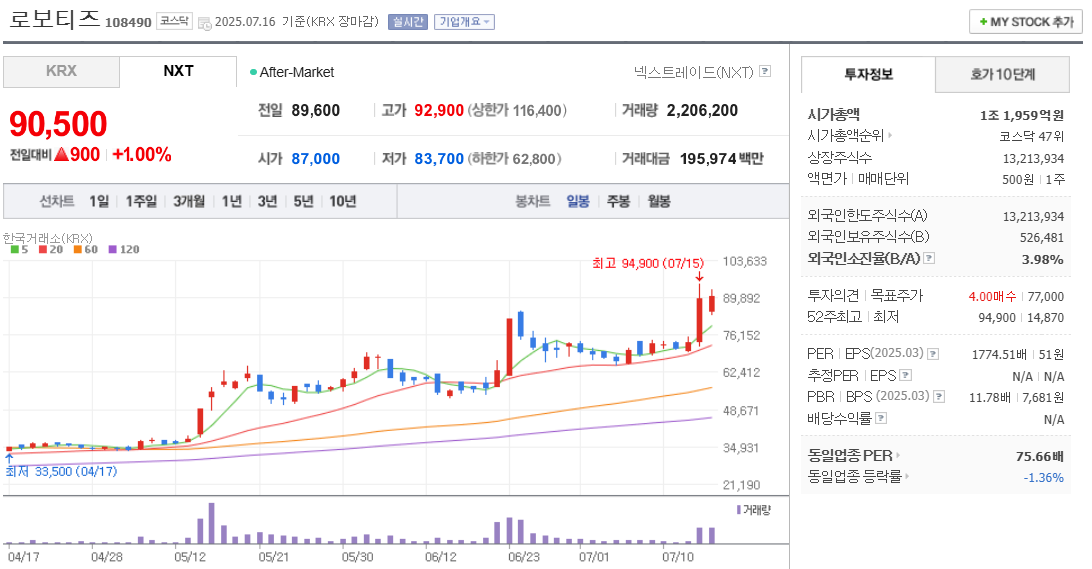Click the 실시간 button
Screen dimensions: 1092x569
407,22
